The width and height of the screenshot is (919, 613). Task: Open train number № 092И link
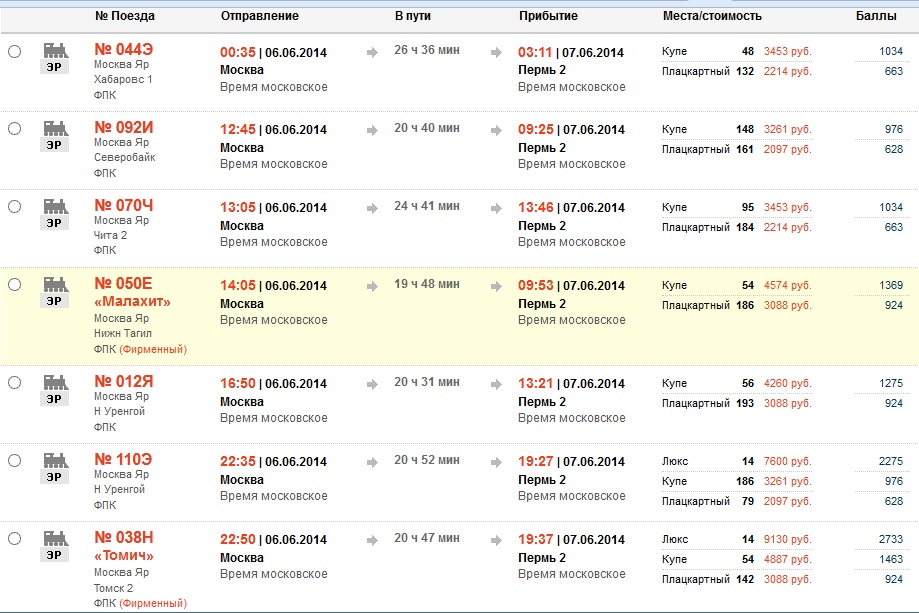pos(124,128)
